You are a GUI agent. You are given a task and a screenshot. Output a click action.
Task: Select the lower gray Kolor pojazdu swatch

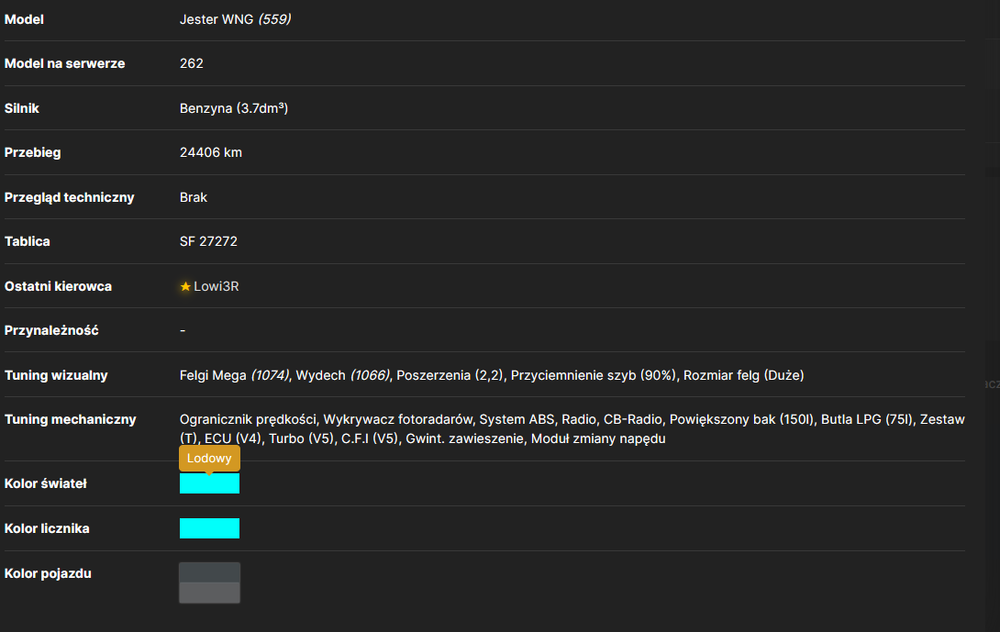point(210,592)
